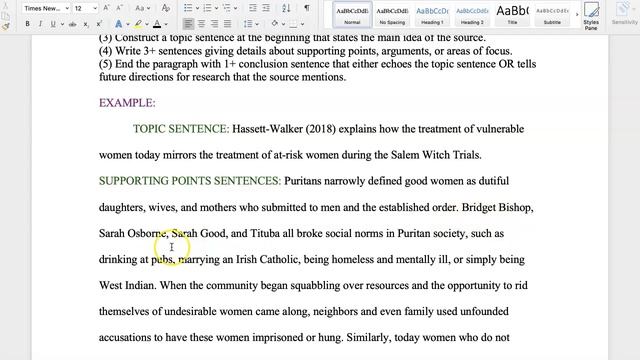The height and width of the screenshot is (360, 640).
Task: Toggle justify alignment
Action: point(227,24)
